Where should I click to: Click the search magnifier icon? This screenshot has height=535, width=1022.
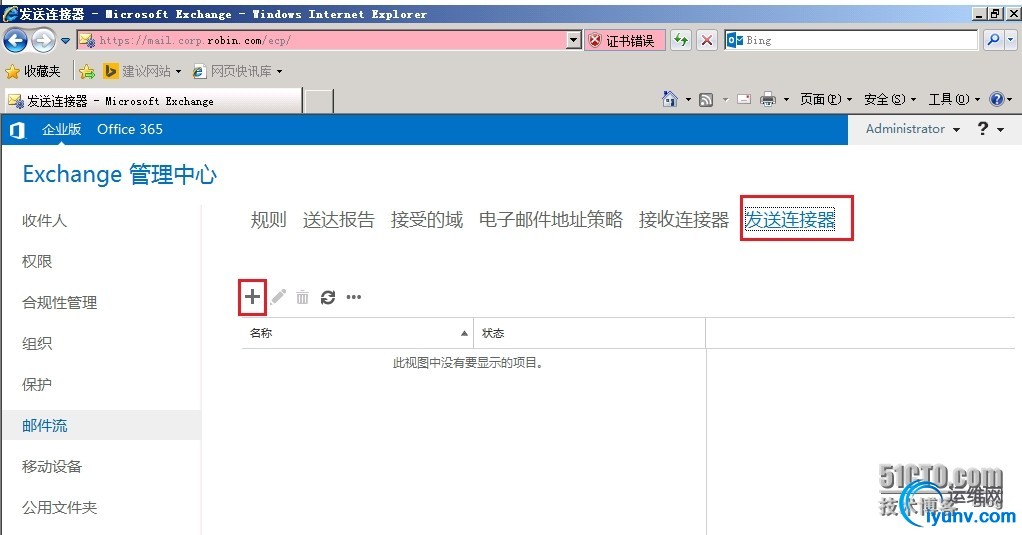[x=993, y=40]
